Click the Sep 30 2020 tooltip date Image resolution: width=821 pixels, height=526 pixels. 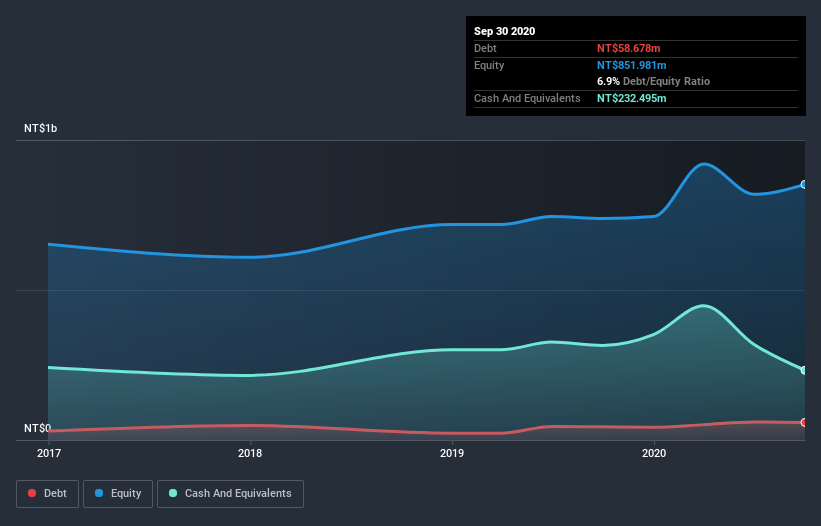(504, 31)
